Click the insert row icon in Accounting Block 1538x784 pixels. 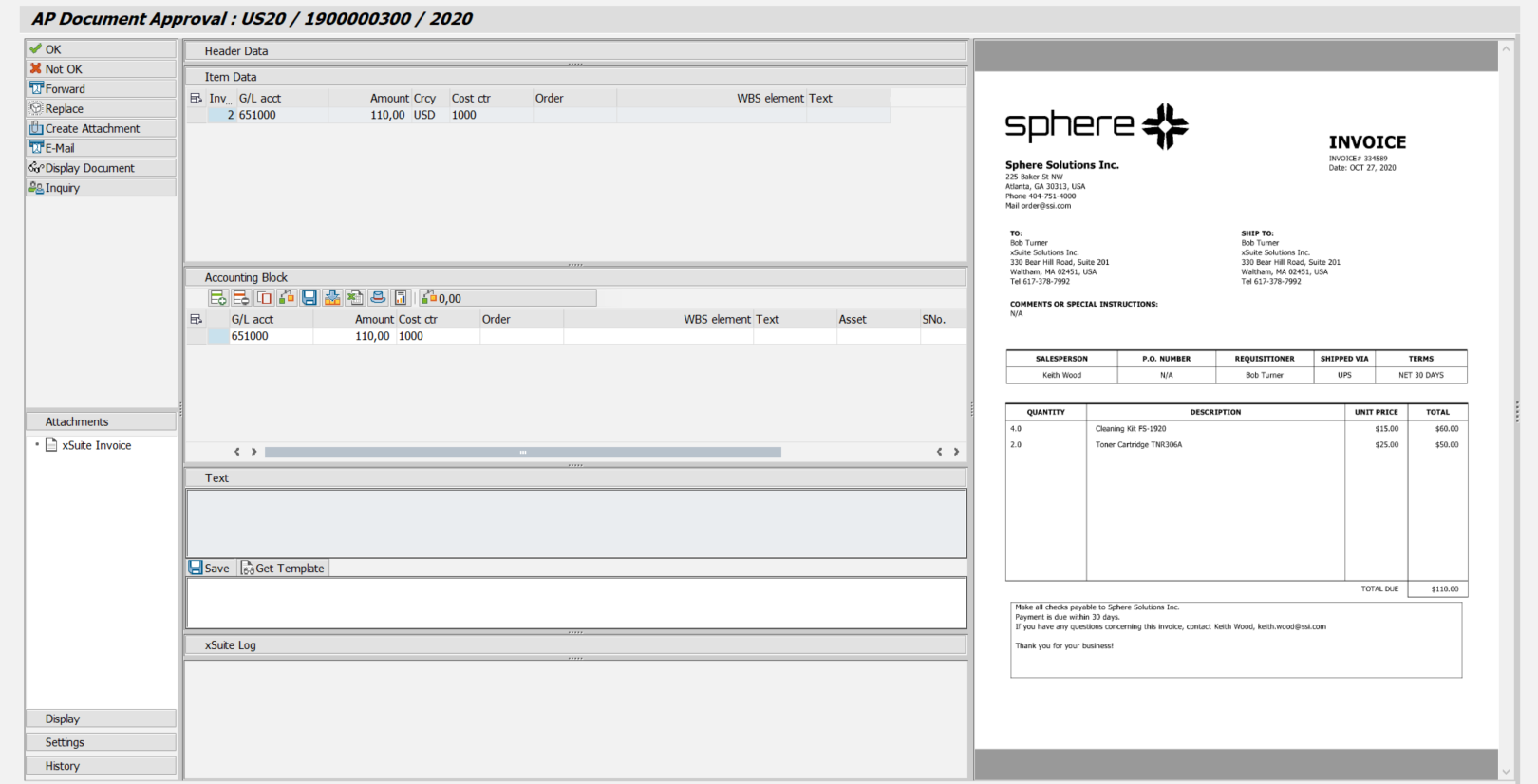(218, 298)
